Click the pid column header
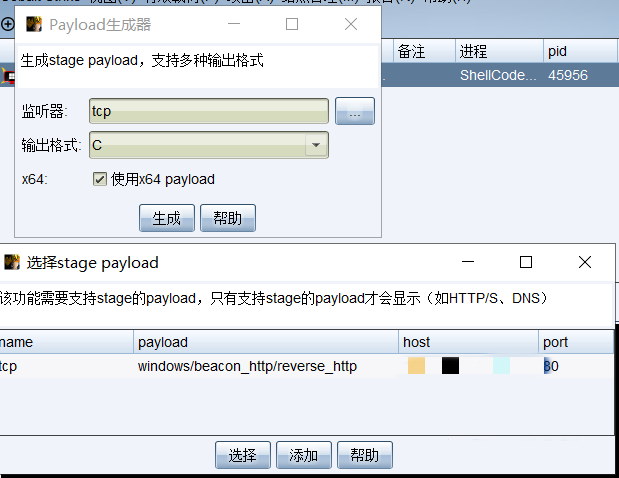This screenshot has width=619, height=478. coord(580,51)
